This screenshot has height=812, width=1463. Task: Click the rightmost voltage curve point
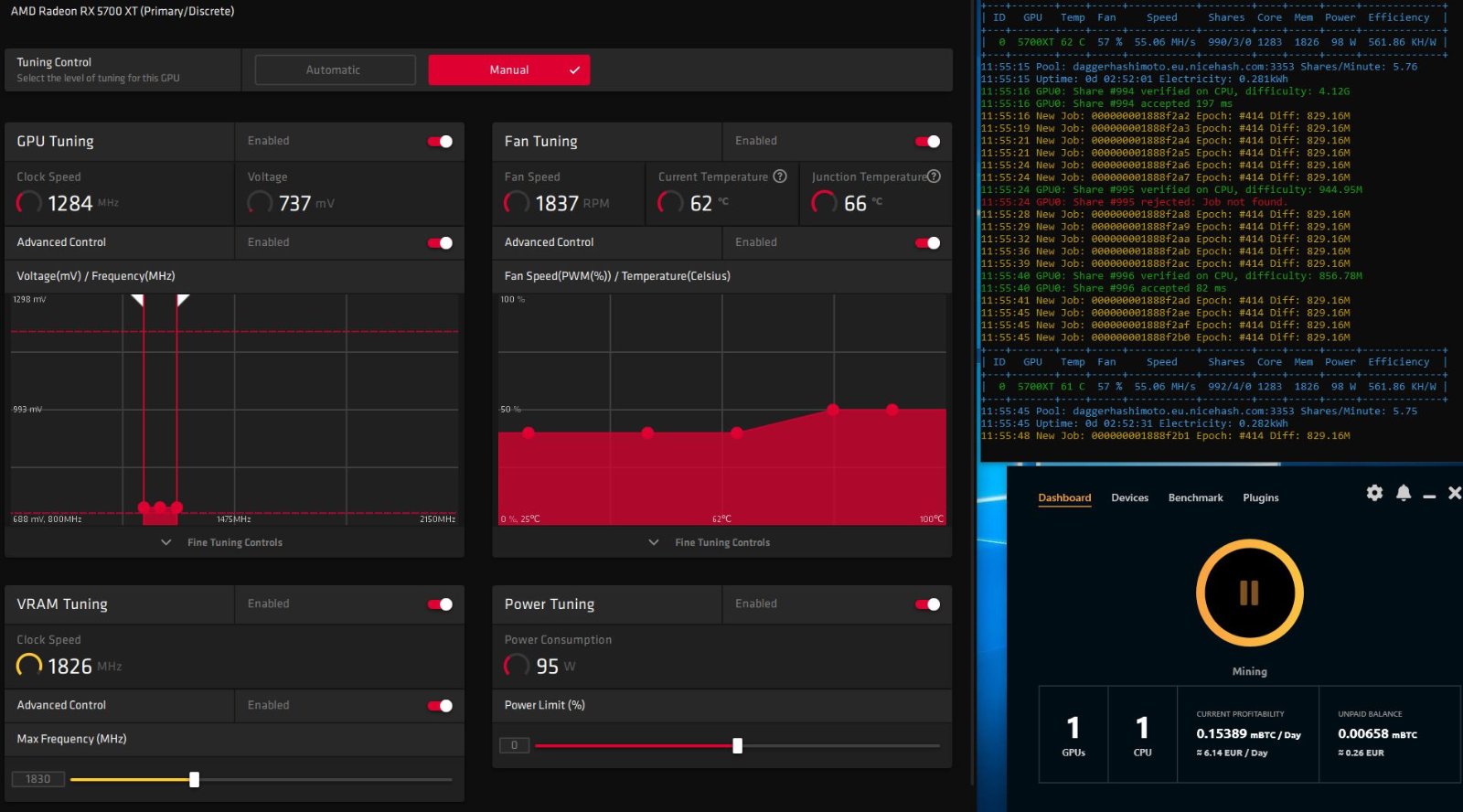176,507
